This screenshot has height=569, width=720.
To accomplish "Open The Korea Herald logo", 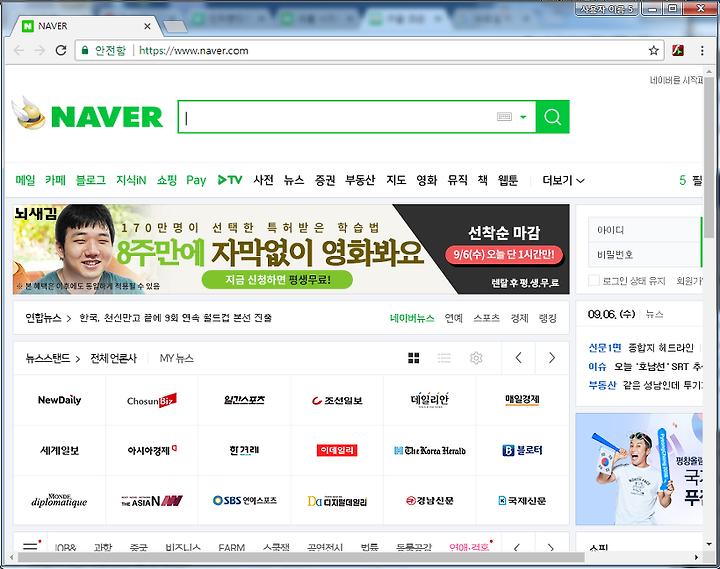I will [430, 451].
